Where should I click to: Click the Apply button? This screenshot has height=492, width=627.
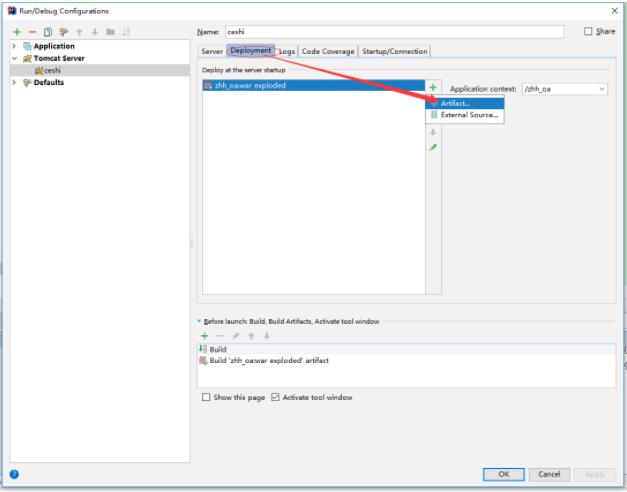coord(595,474)
